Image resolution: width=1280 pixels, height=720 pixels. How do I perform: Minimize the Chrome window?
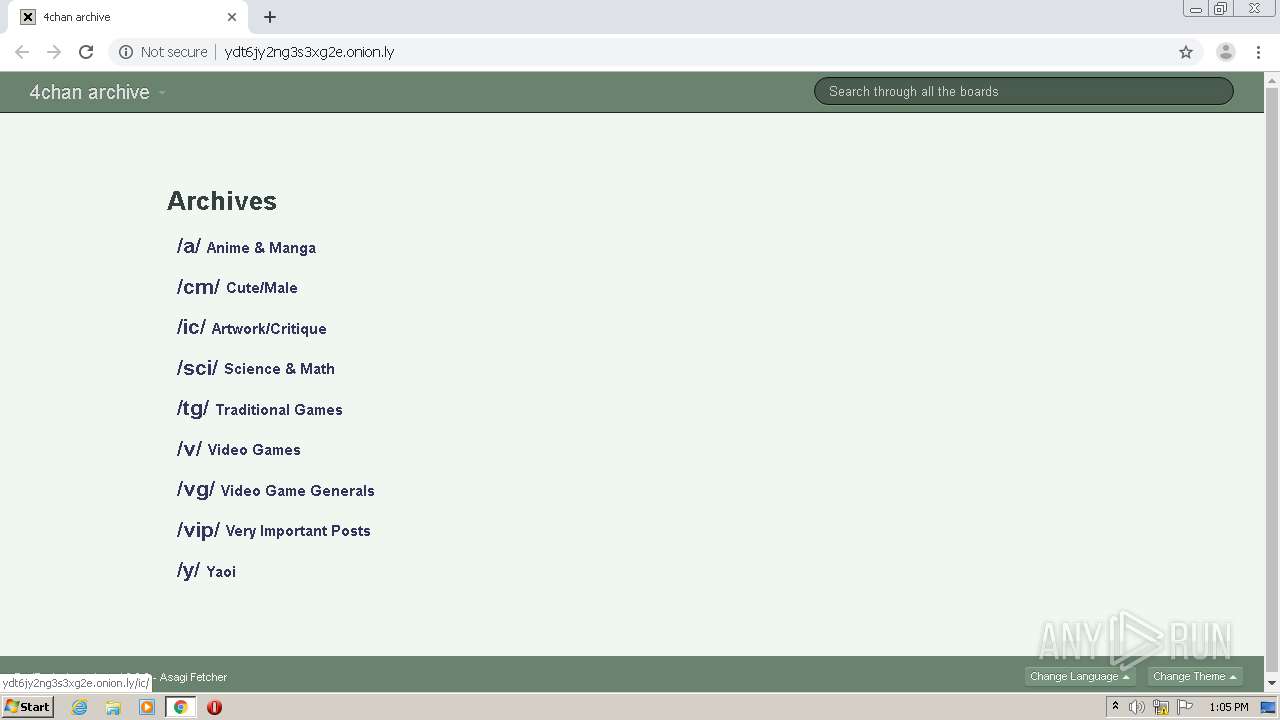click(1196, 8)
